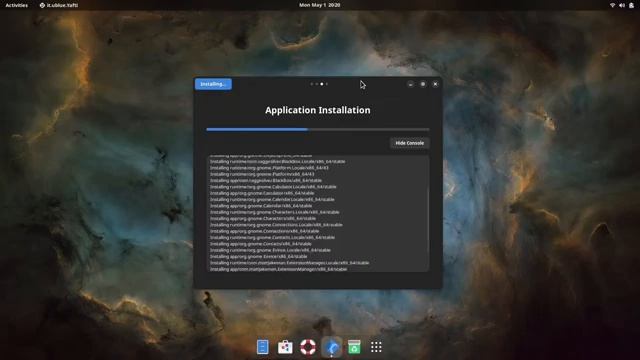640x360 pixels.
Task: Open the it.ublue.Yafti app menu
Action: point(59,5)
